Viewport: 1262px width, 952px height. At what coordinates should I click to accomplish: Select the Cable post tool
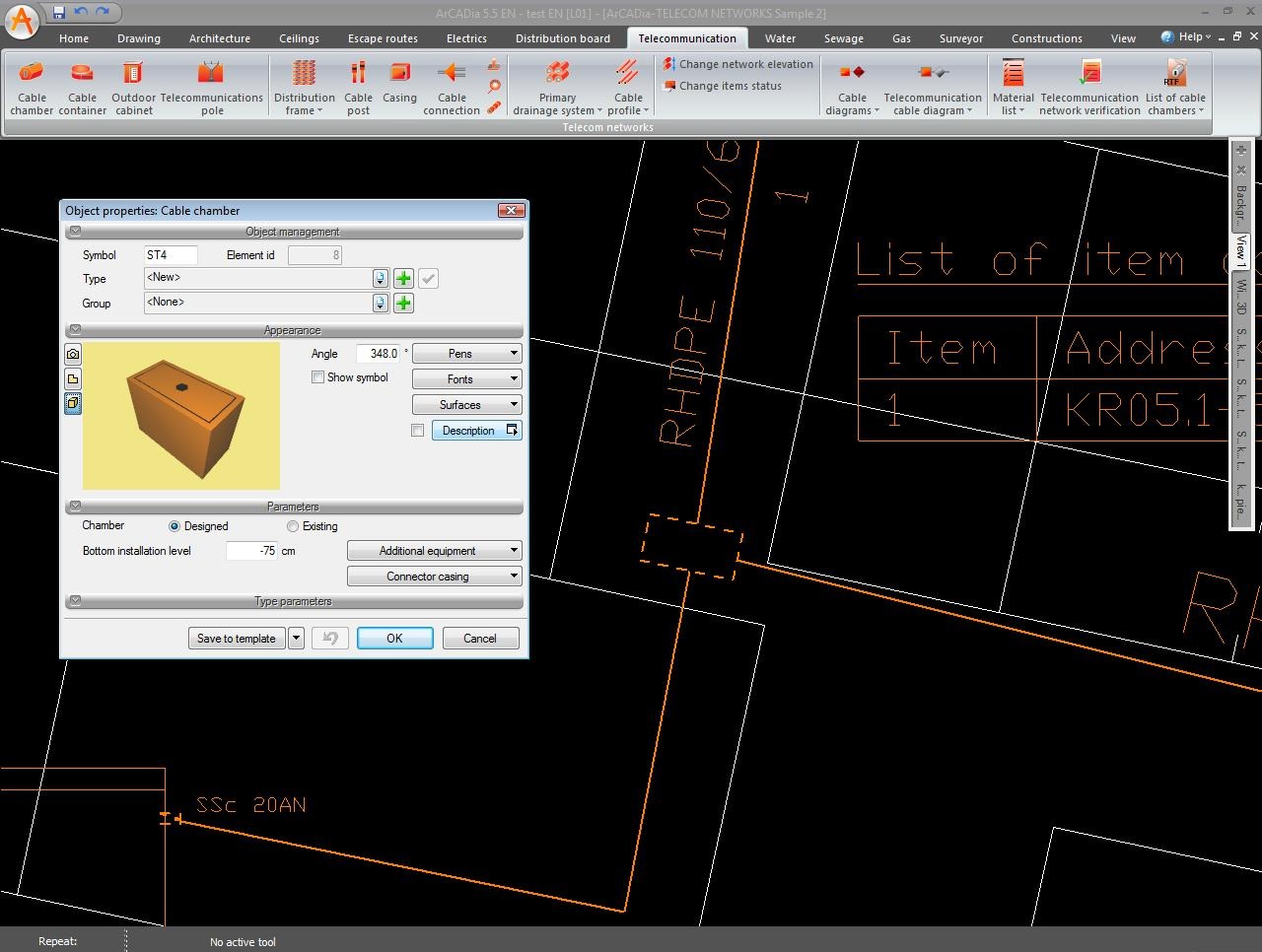point(358,87)
